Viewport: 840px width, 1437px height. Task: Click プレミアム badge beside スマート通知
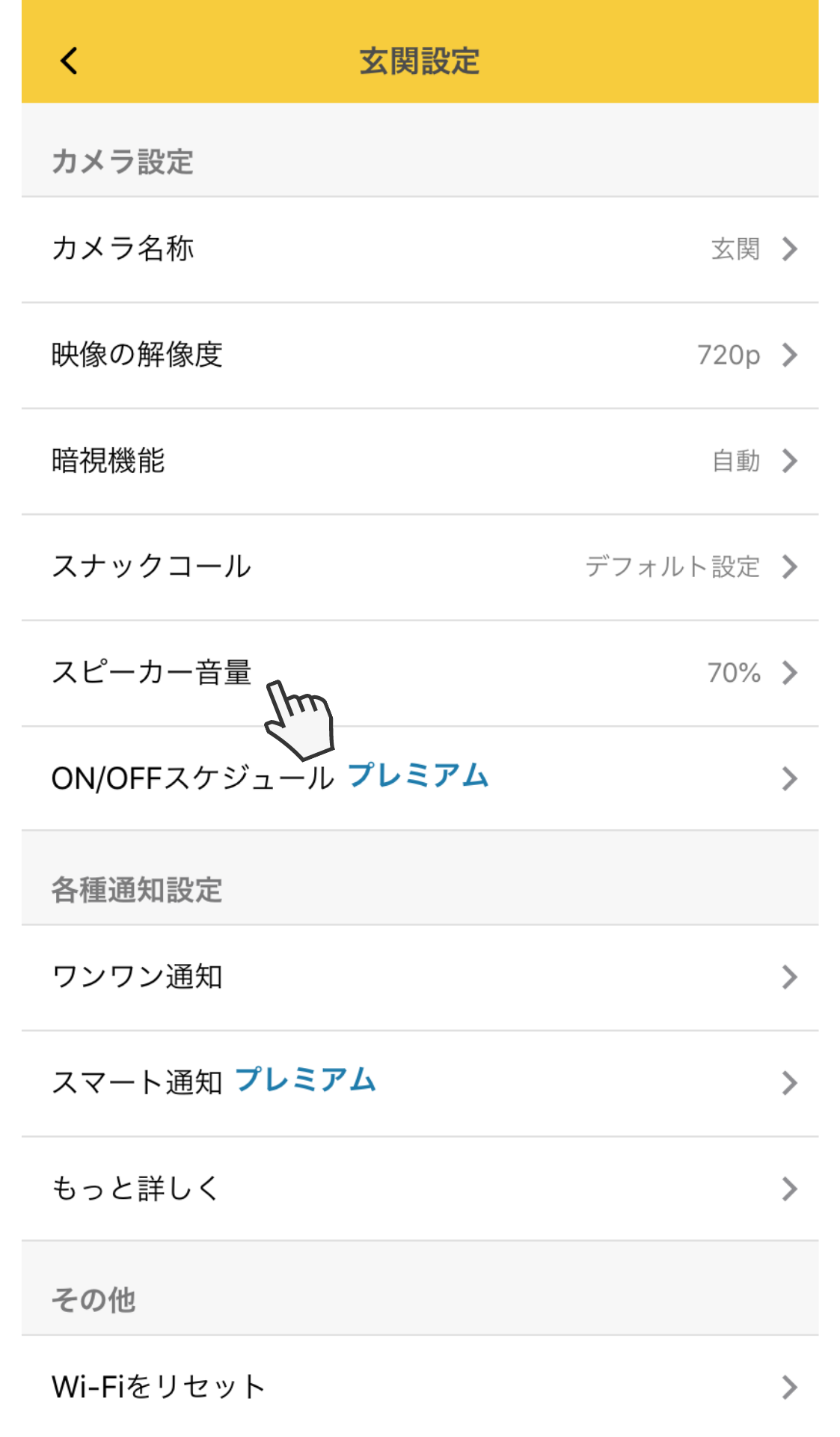point(305,1080)
